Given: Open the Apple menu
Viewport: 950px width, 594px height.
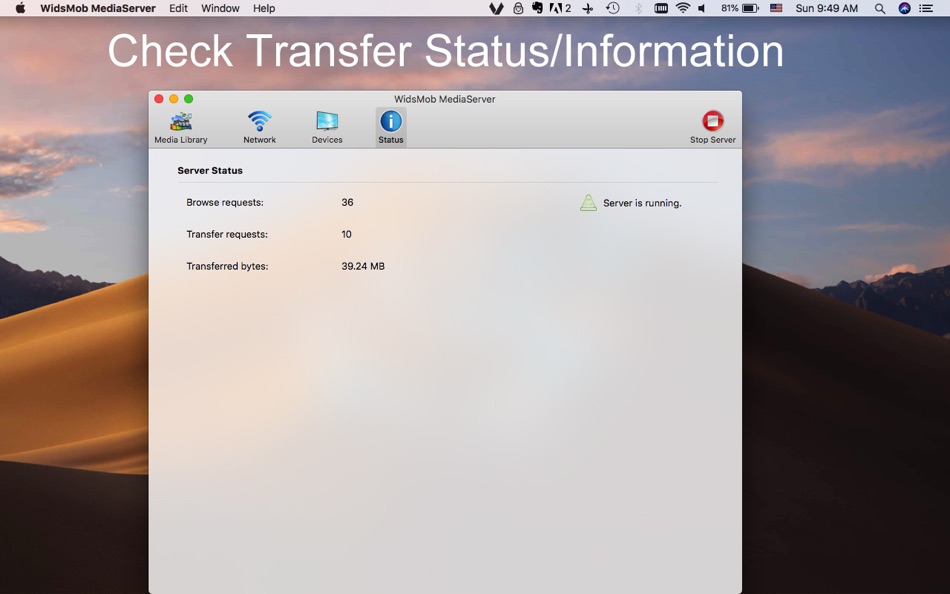Looking at the screenshot, I should click(20, 8).
